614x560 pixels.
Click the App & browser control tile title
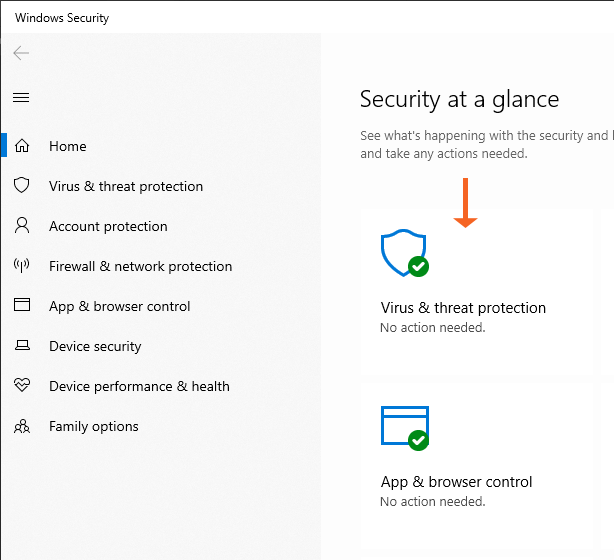(x=456, y=482)
